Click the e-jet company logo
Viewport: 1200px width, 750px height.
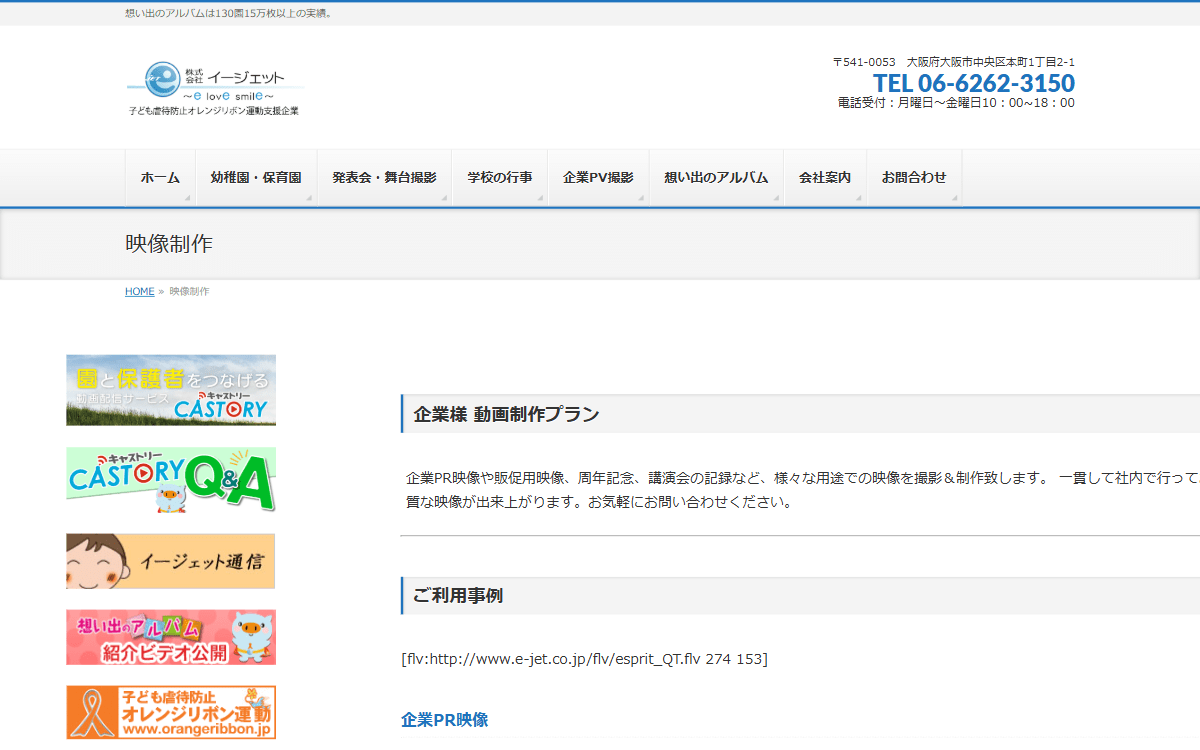pos(214,89)
